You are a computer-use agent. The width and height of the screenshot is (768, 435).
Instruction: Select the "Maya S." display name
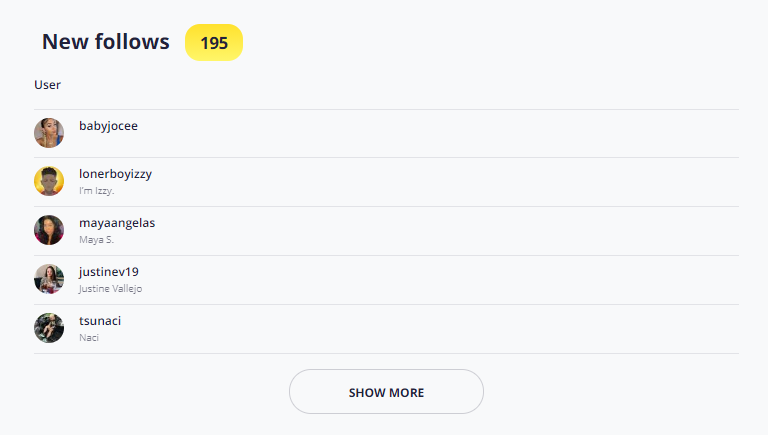pos(96,239)
